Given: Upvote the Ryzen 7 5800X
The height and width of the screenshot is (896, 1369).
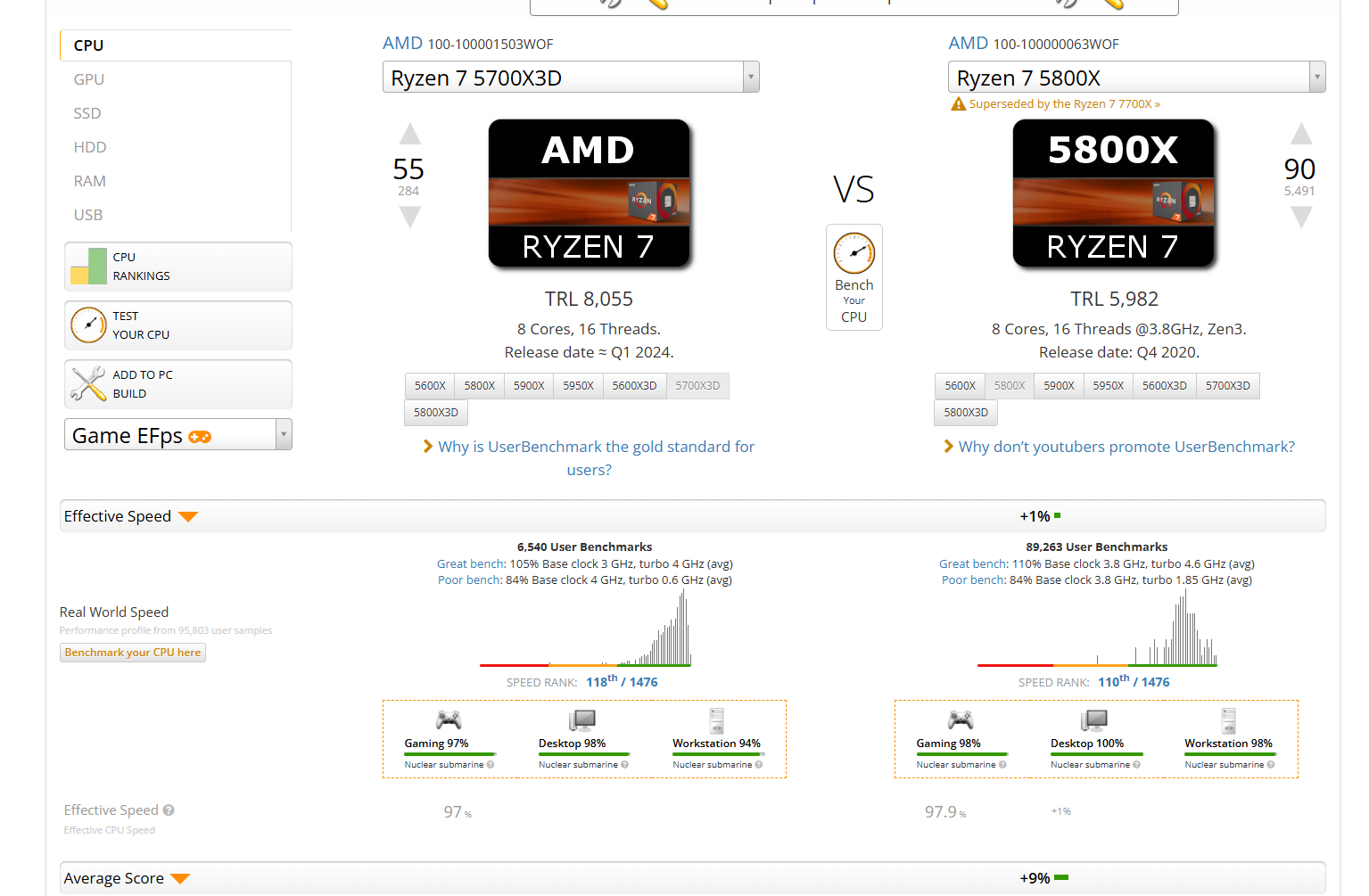Looking at the screenshot, I should 1300,135.
